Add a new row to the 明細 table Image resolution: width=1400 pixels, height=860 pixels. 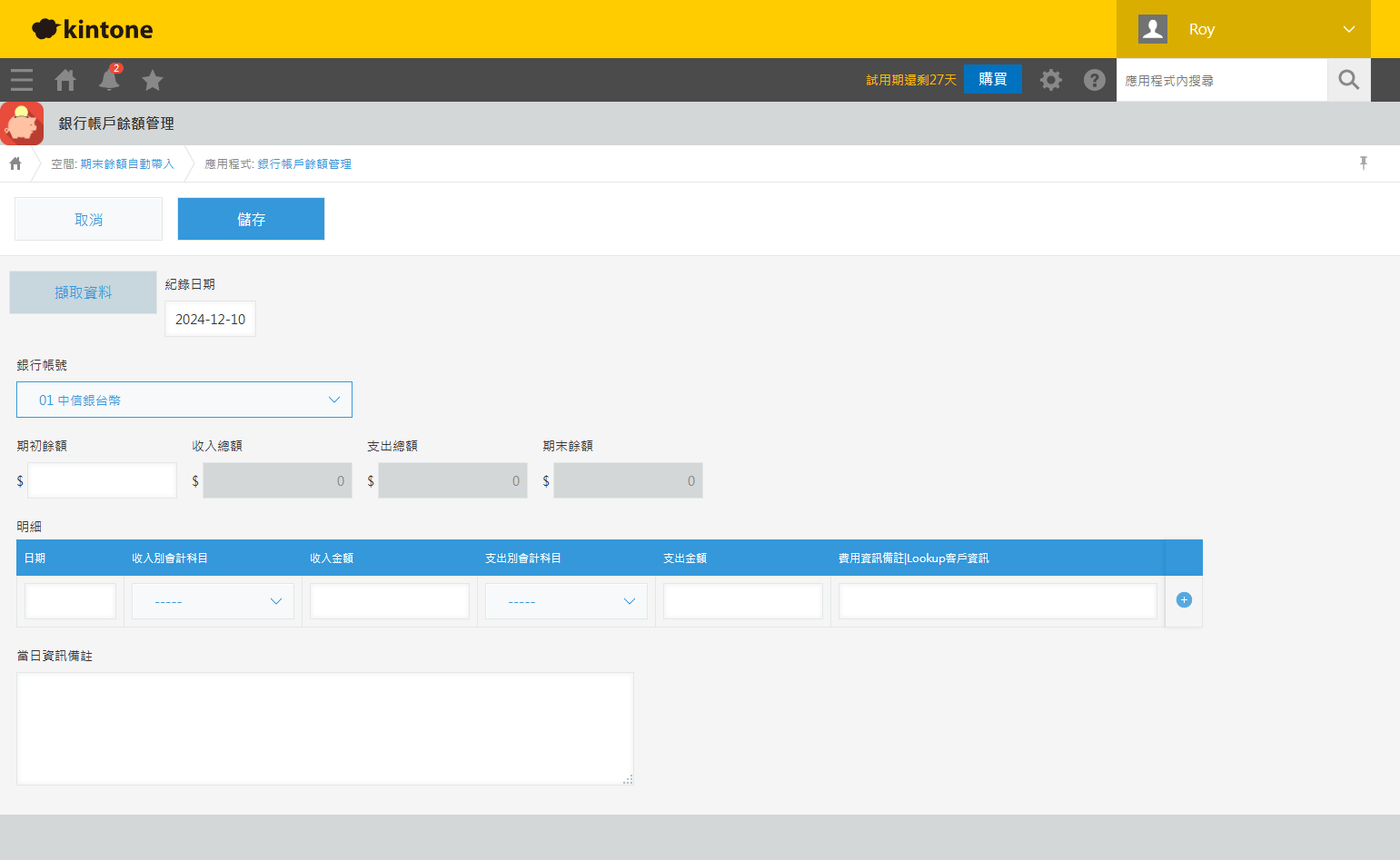click(1184, 599)
